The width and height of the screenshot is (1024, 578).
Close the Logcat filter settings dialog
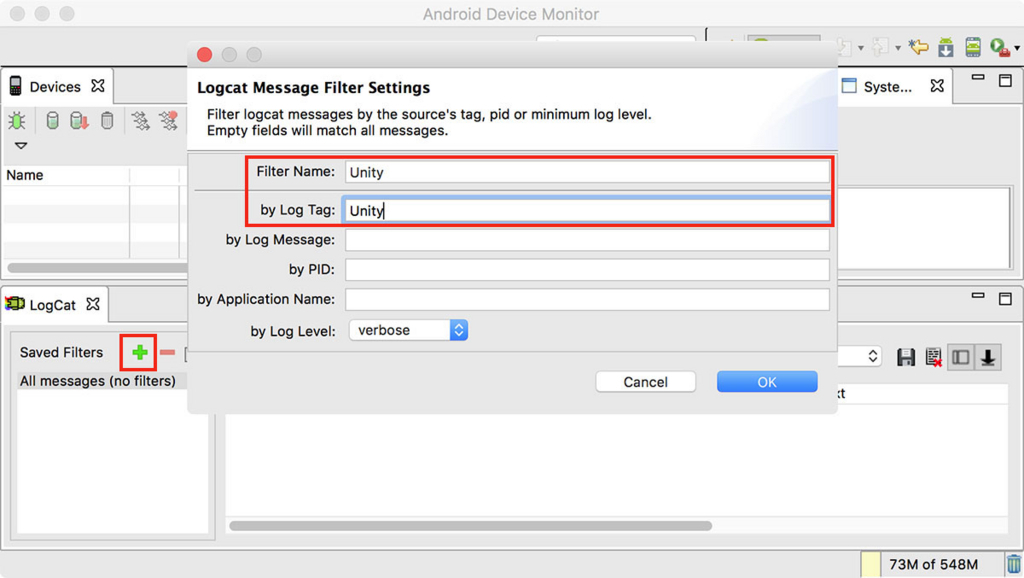tap(204, 55)
